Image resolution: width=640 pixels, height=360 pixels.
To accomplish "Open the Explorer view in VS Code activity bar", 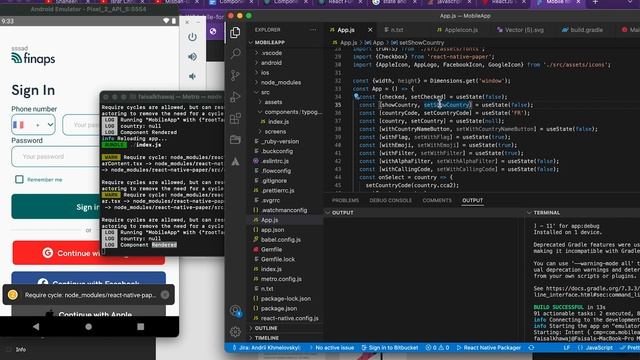I will 235,32.
